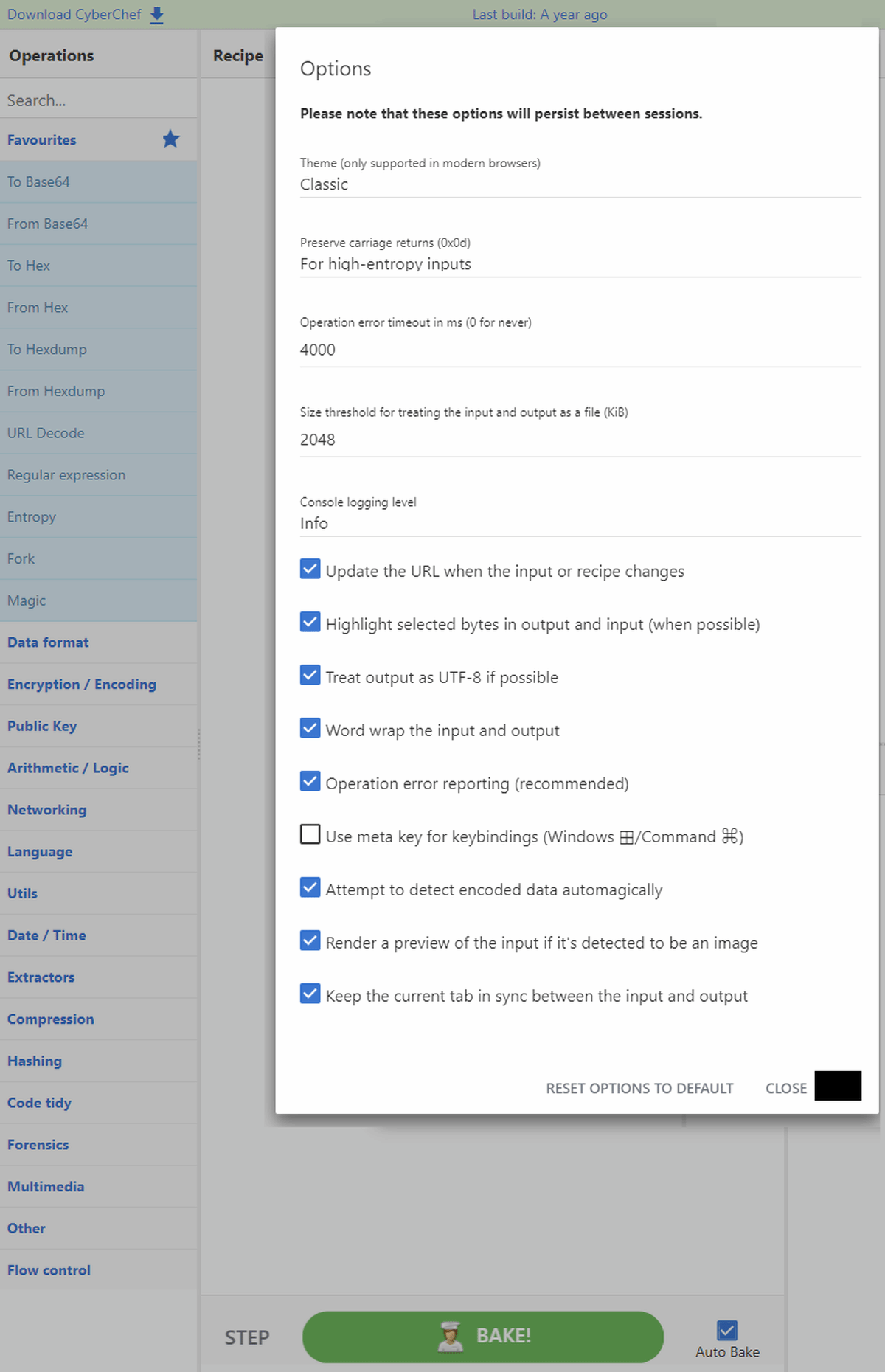This screenshot has width=885, height=1372.
Task: Select the Magic operation
Action: pyautogui.click(x=27, y=600)
